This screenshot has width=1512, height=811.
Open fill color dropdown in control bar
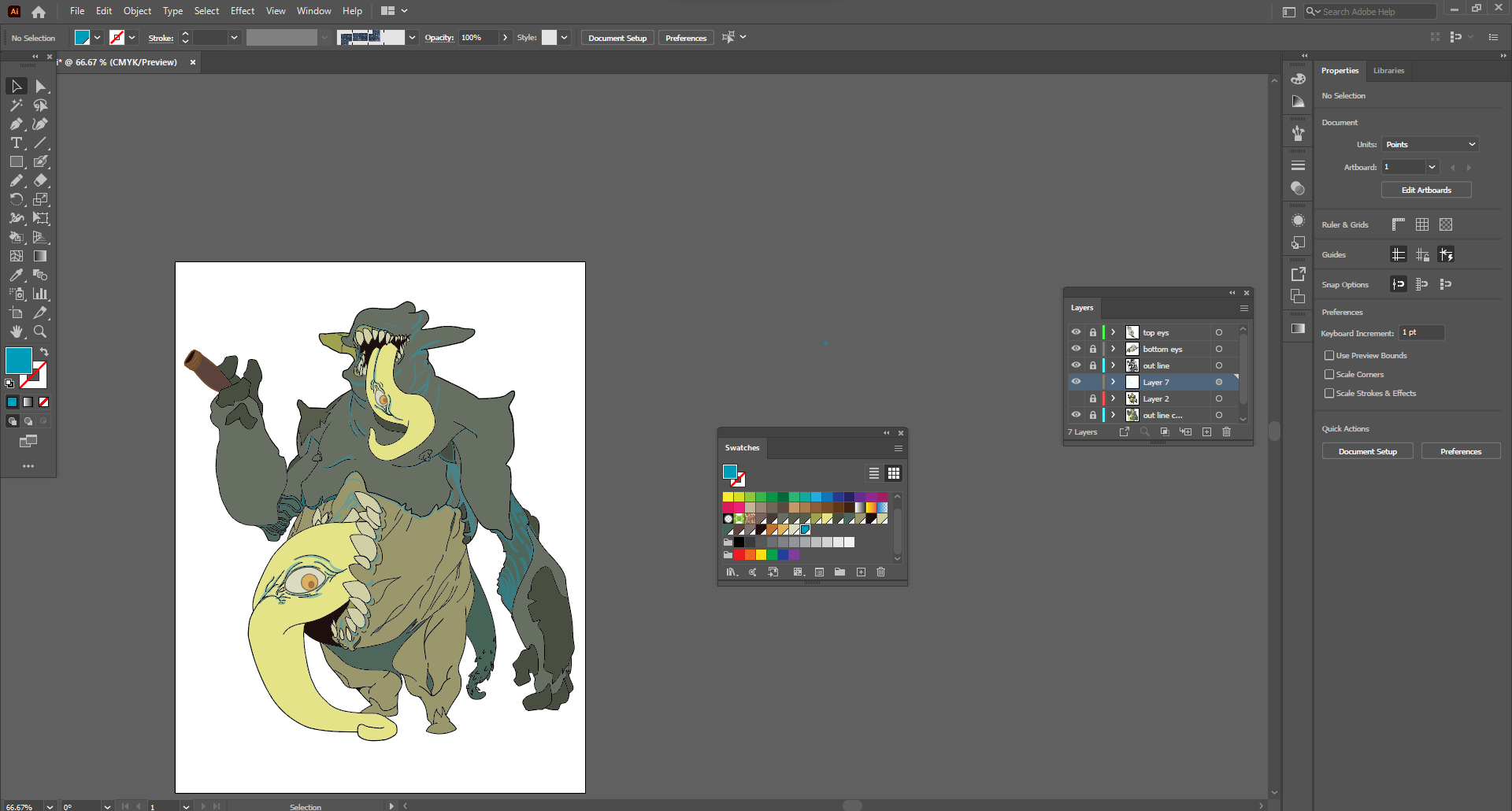(x=97, y=38)
